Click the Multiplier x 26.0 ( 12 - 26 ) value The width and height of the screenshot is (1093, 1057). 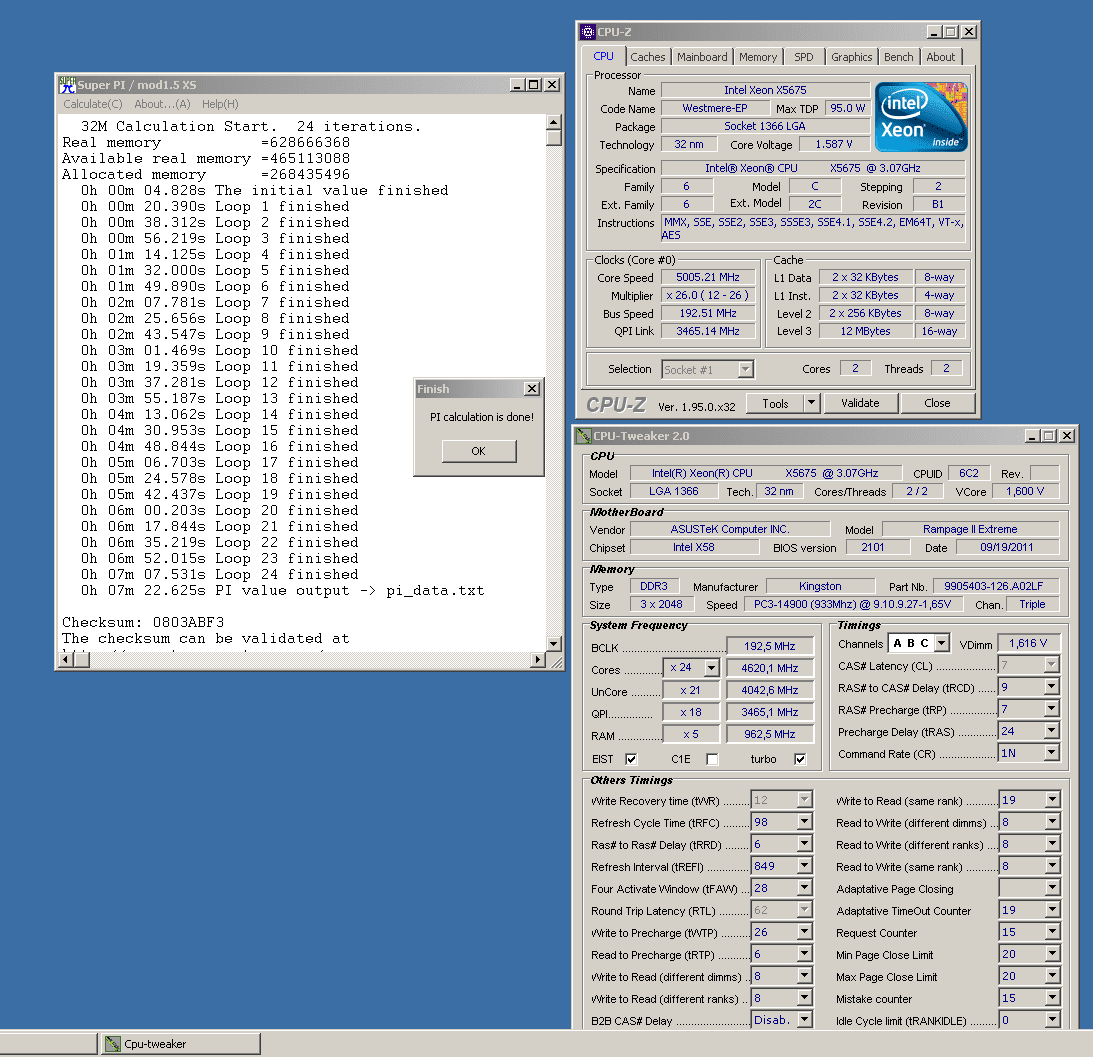point(708,296)
